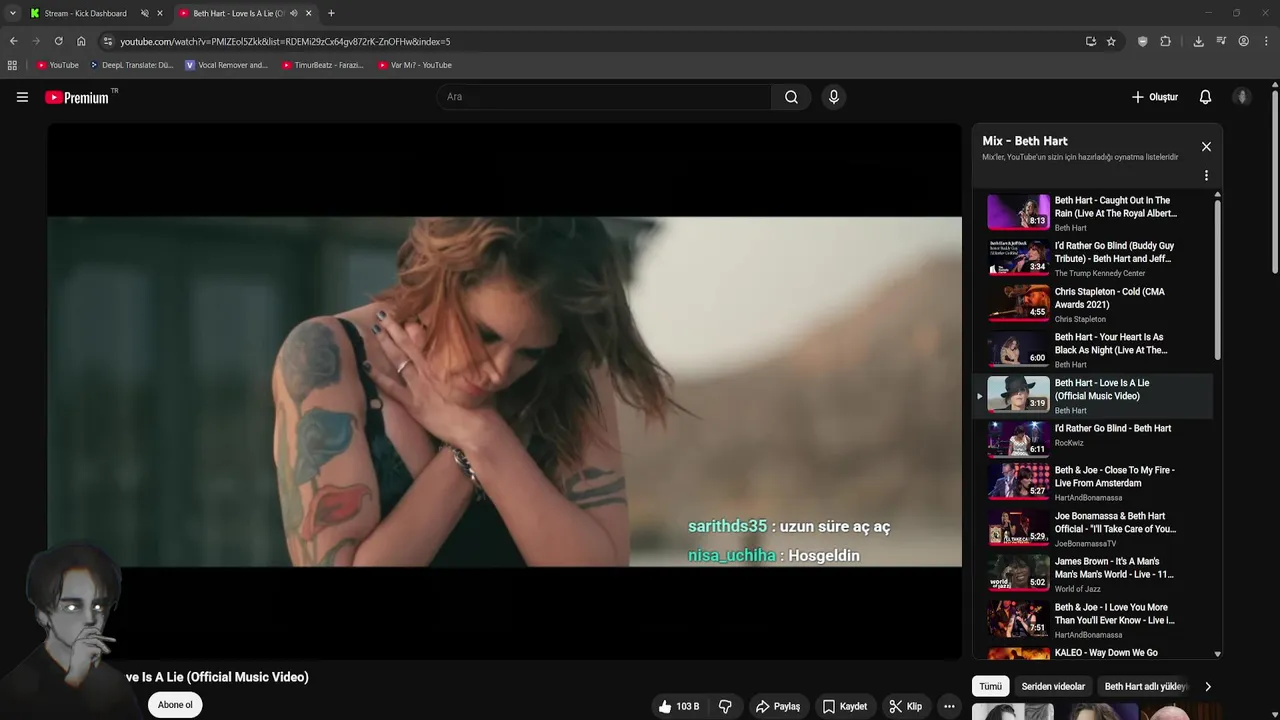Open browser home page icon
The width and height of the screenshot is (1280, 720).
(x=81, y=41)
